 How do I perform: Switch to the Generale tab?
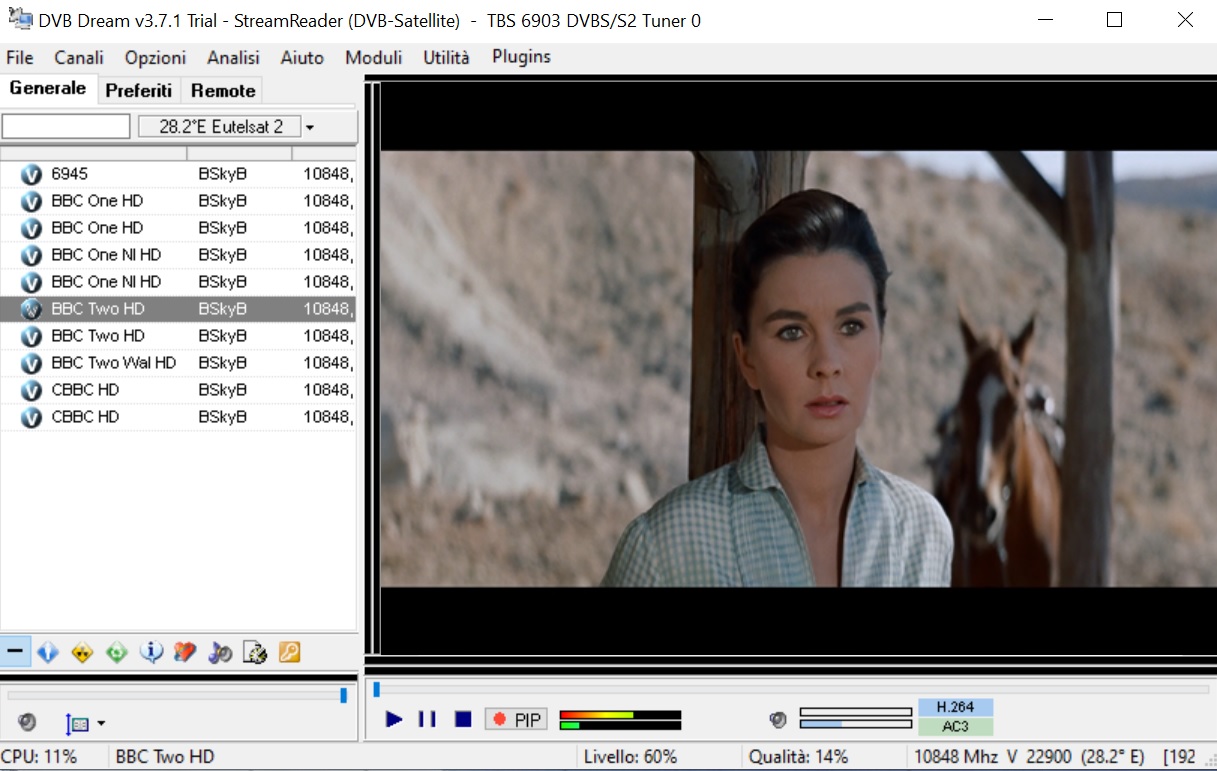pos(48,88)
